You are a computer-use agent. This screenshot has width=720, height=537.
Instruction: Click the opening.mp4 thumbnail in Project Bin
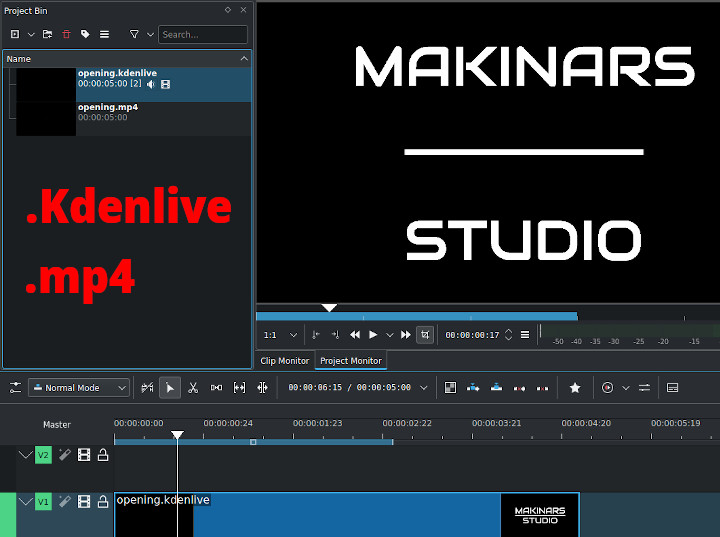pos(46,119)
